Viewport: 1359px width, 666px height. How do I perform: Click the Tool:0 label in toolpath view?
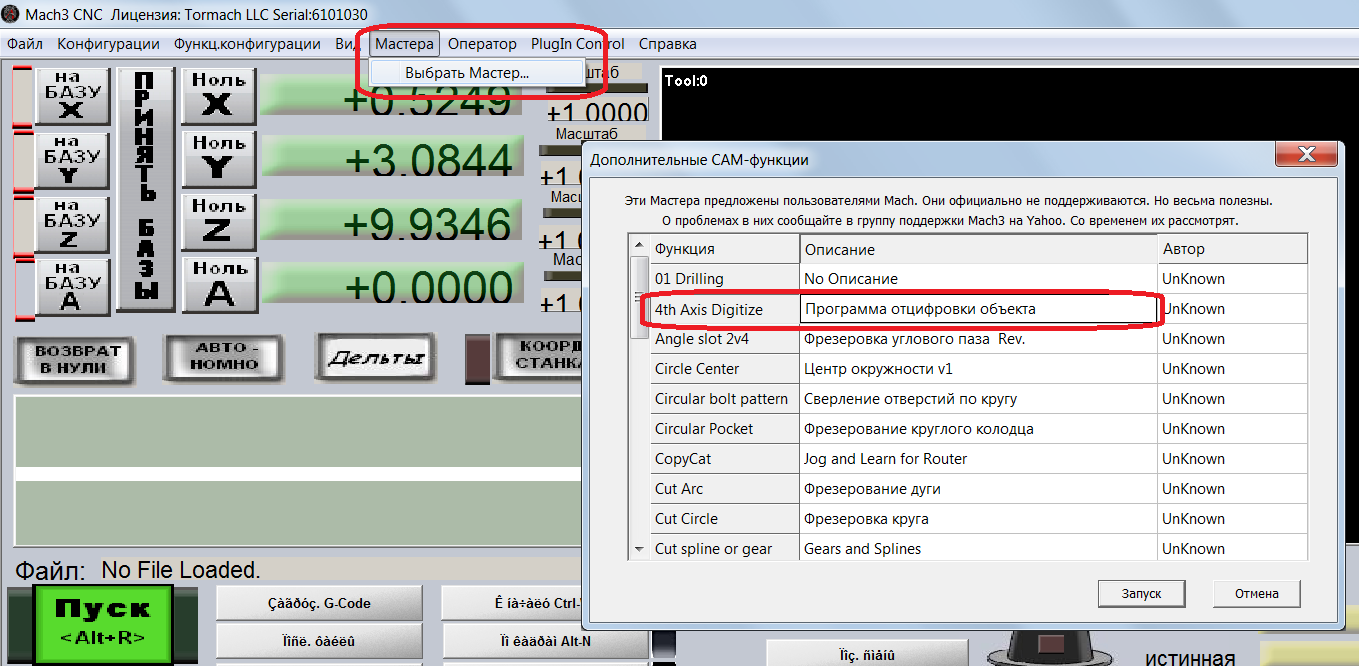(686, 81)
